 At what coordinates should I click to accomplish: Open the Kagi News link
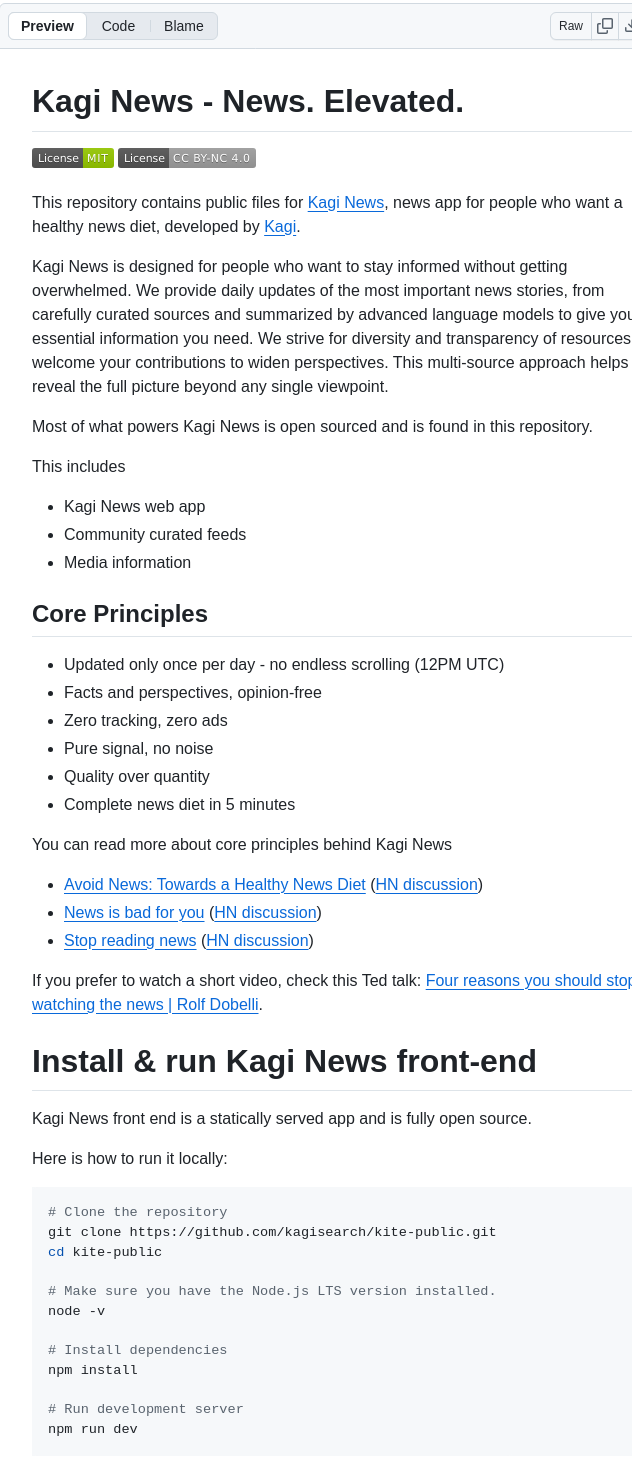pos(345,202)
